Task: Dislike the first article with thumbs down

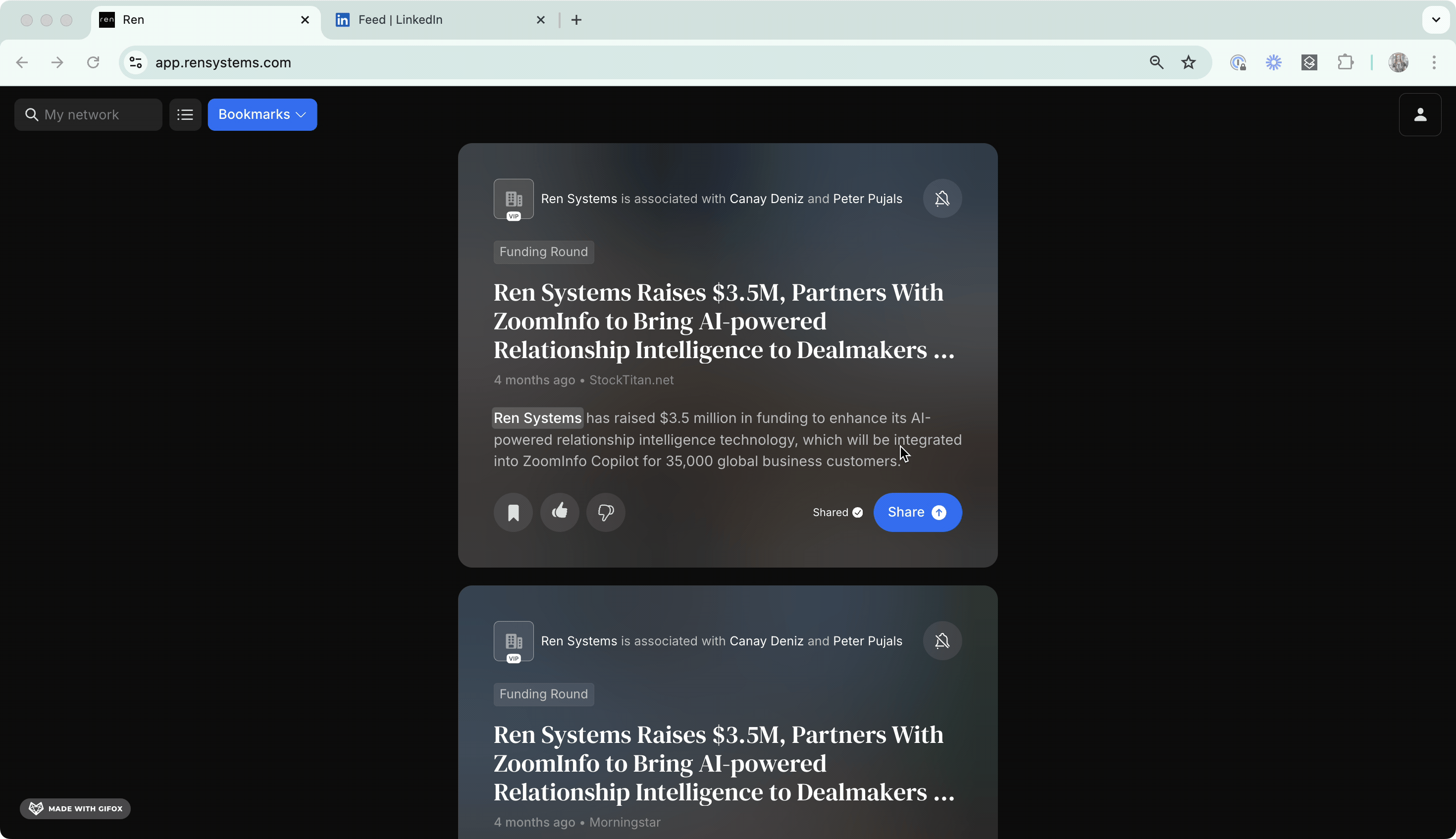Action: [606, 512]
